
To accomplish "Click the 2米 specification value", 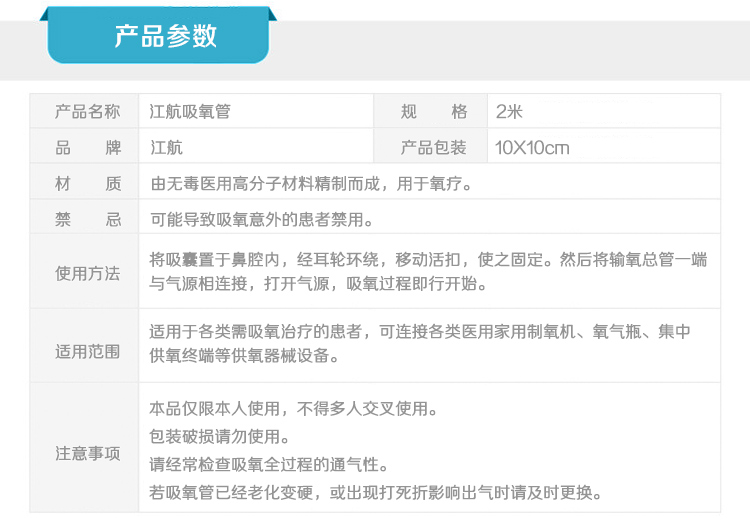I will click(509, 111).
